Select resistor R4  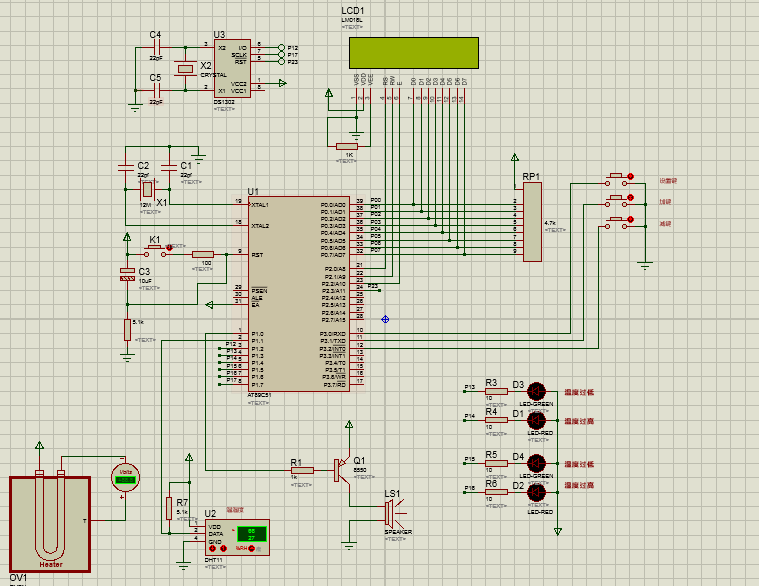[496, 421]
